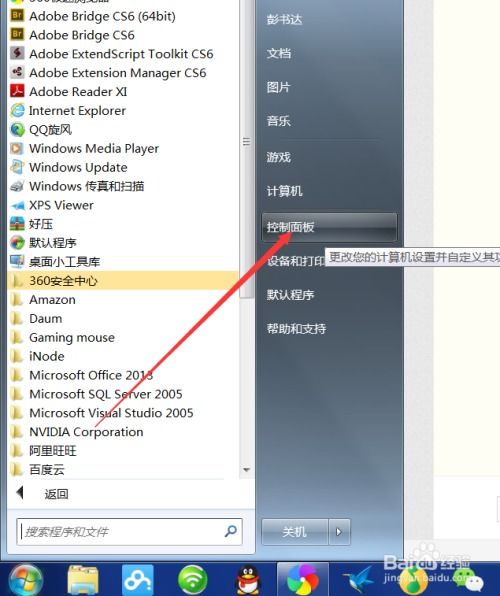Open the QQ penguin taskbar icon
The width and height of the screenshot is (500, 596).
coord(248,580)
